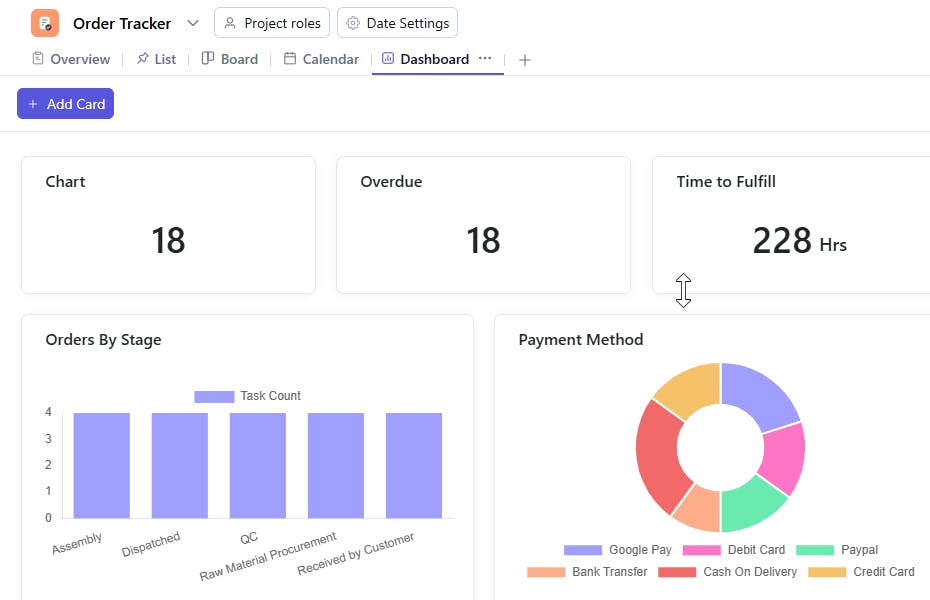The image size is (930, 600).
Task: Click the Add Card button
Action: click(x=65, y=104)
